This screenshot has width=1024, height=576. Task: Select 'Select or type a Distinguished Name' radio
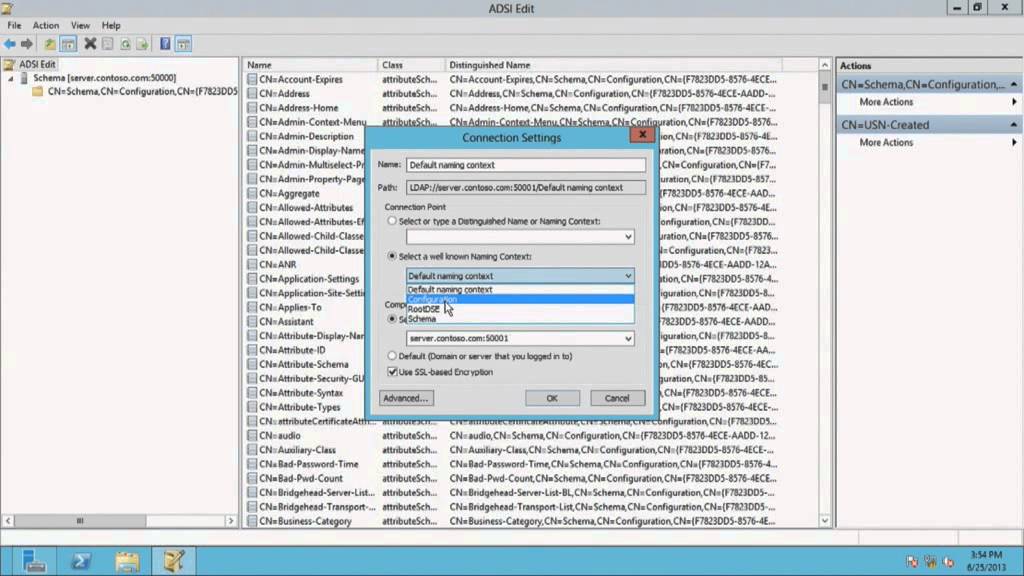(x=392, y=221)
